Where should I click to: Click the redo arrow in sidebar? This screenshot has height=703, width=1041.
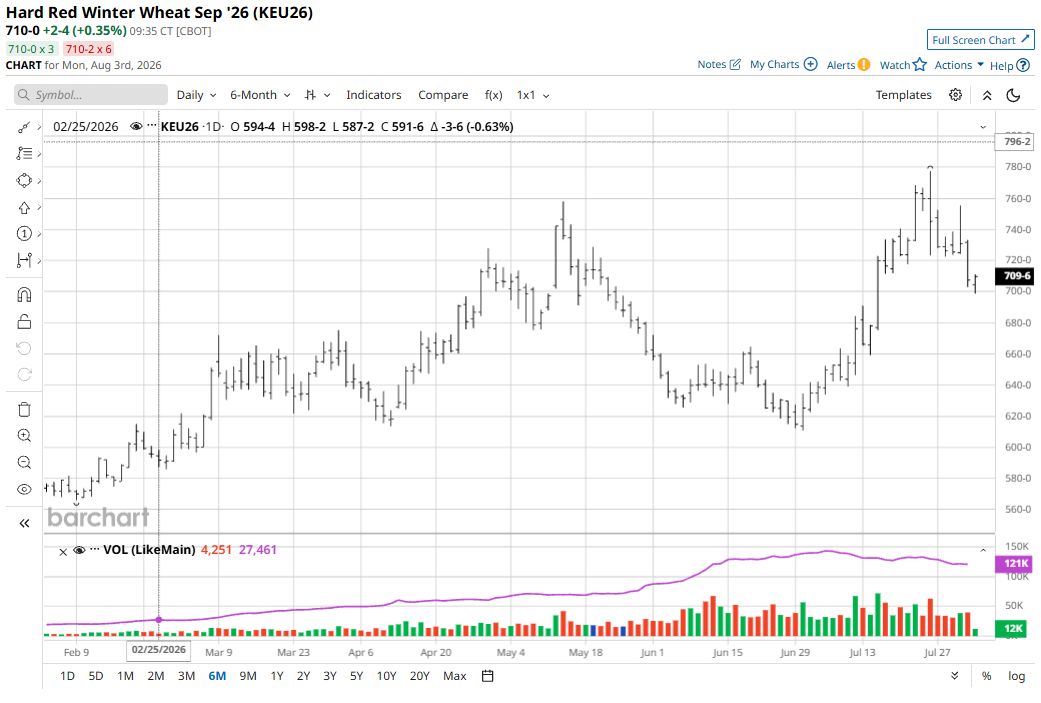[24, 374]
